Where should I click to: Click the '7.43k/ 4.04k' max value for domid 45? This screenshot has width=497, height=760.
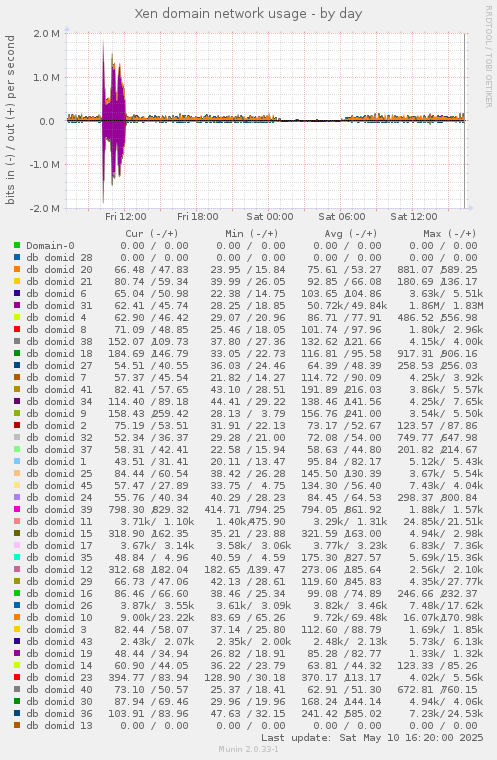click(446, 486)
